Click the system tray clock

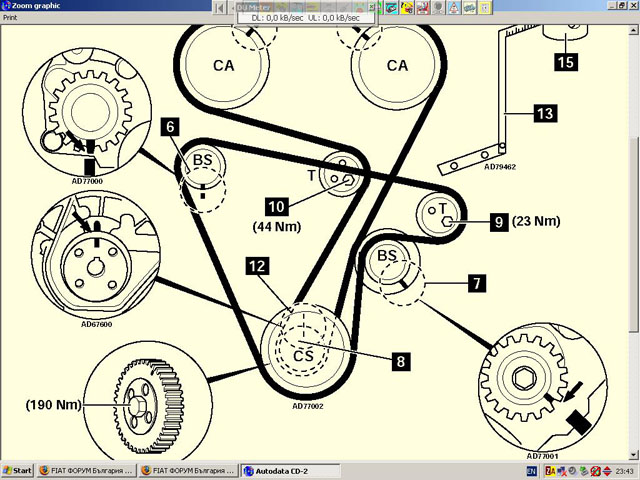pyautogui.click(x=622, y=470)
